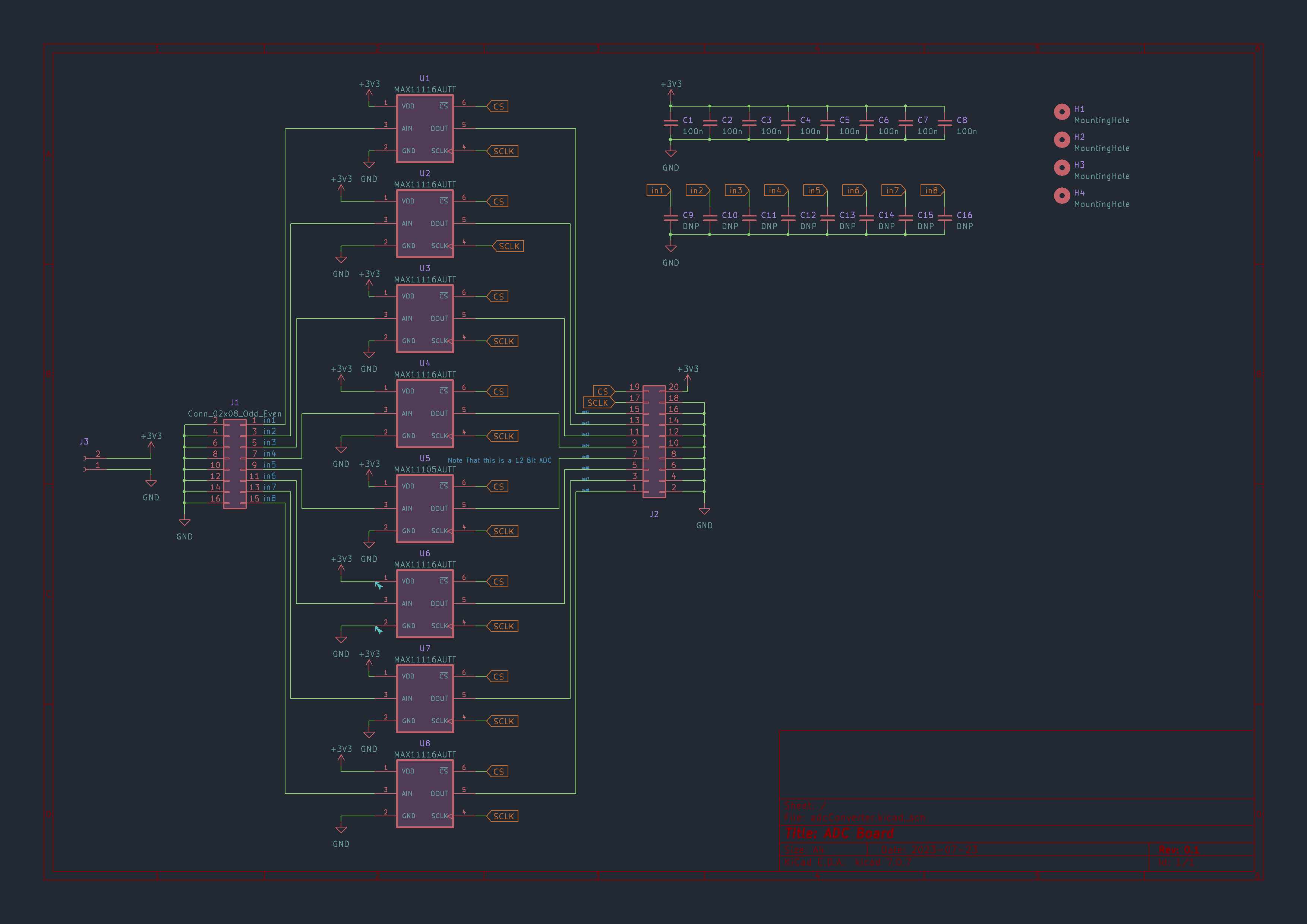Click the H1 mounting hole symbol
1307x924 pixels.
click(x=1062, y=111)
